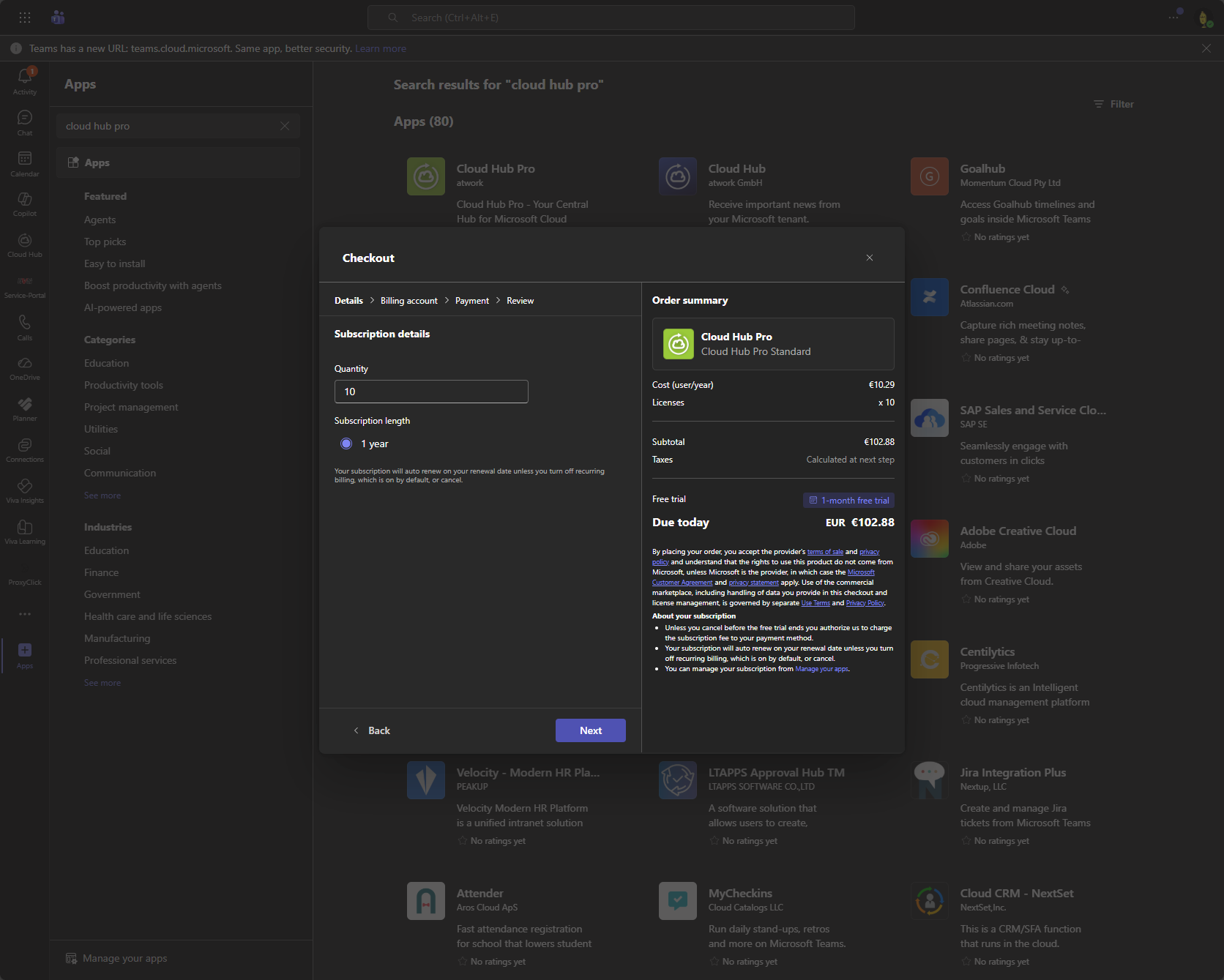Open the Activity feed icon
The image size is (1224, 980).
25,81
